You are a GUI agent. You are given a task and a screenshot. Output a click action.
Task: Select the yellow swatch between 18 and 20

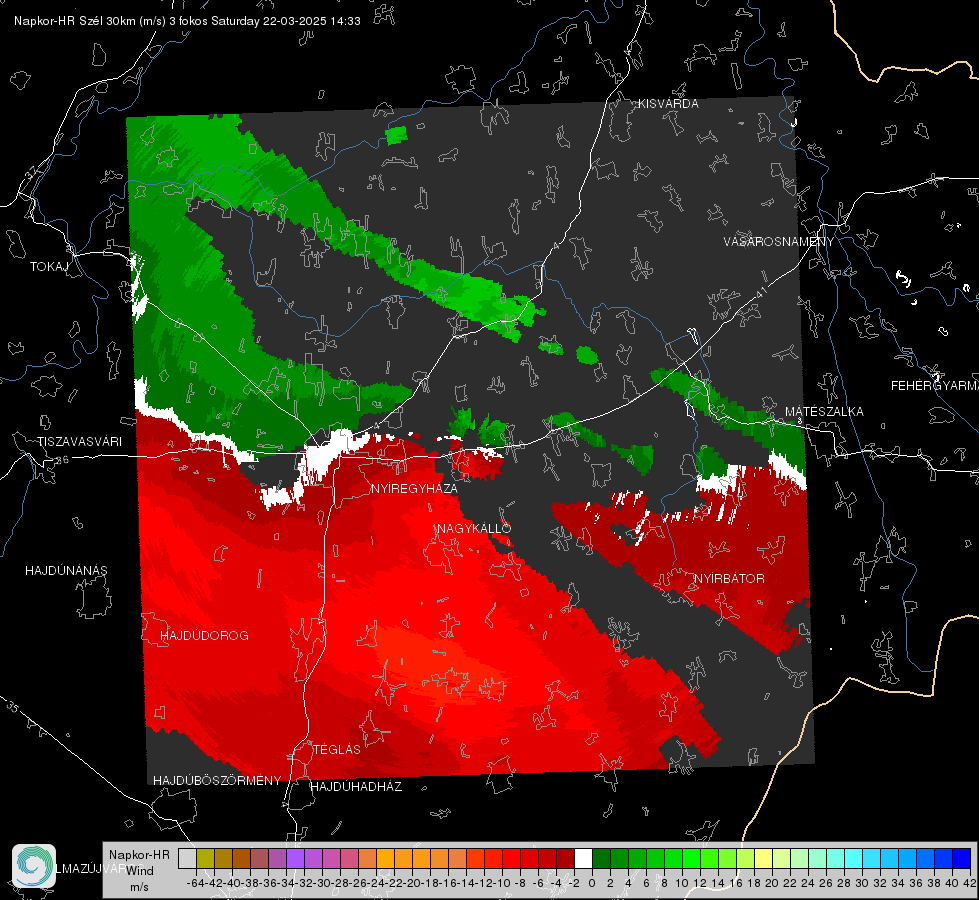(x=763, y=859)
